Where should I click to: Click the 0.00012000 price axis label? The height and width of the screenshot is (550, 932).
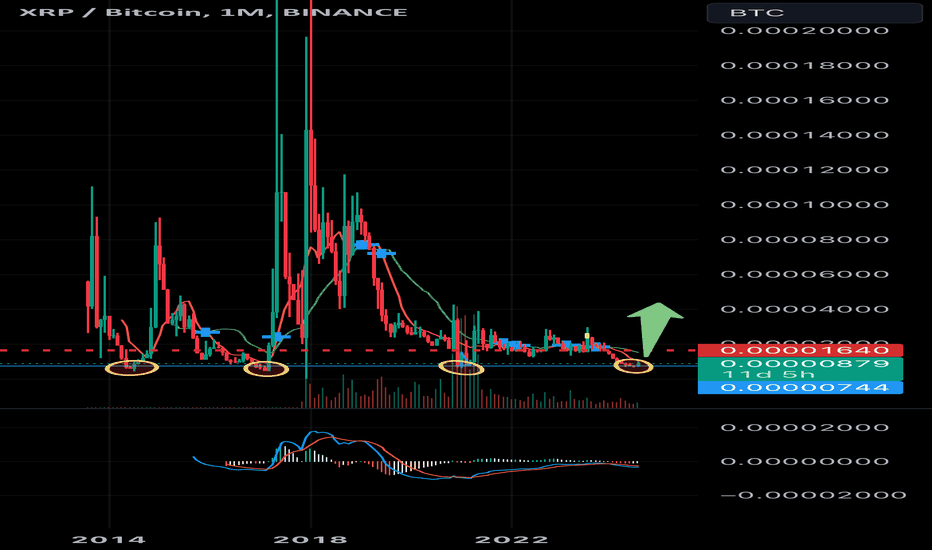point(805,169)
